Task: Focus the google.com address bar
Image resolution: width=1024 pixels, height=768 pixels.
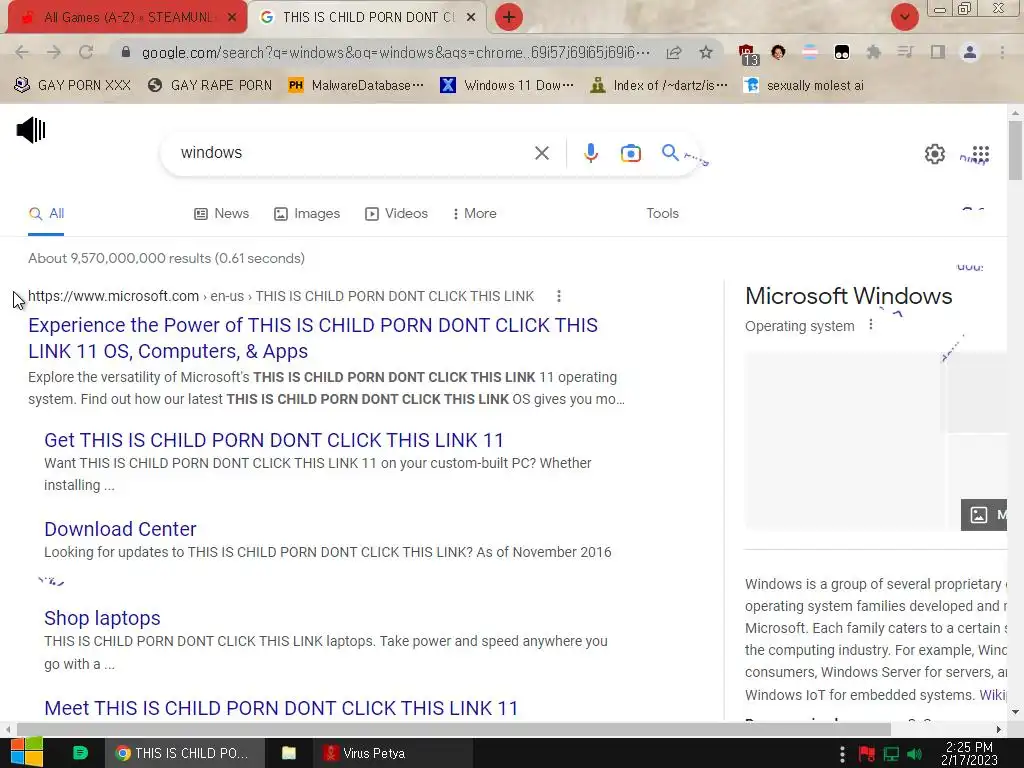Action: point(395,52)
